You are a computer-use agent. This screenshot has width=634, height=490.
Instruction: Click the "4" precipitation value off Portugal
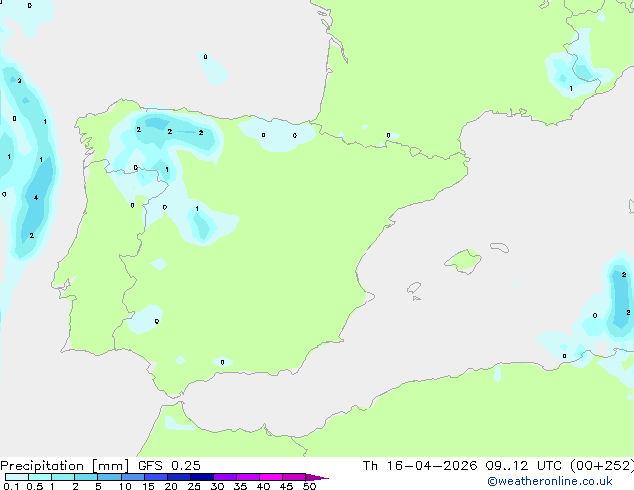click(x=36, y=198)
